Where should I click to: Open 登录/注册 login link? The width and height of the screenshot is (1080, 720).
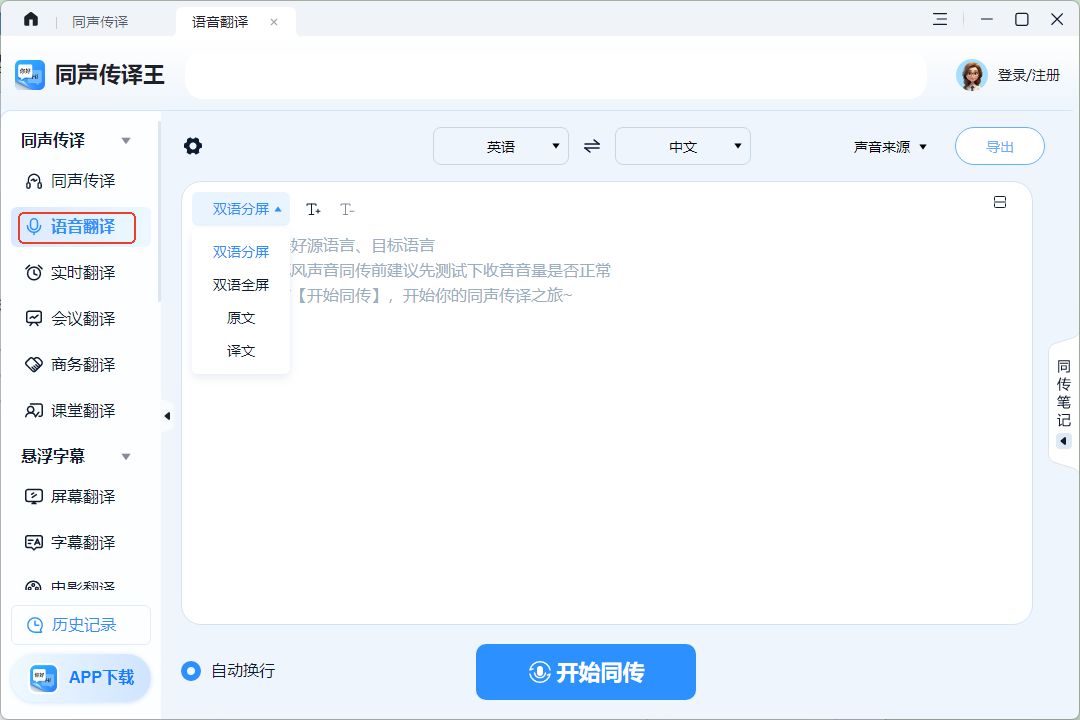[1028, 75]
